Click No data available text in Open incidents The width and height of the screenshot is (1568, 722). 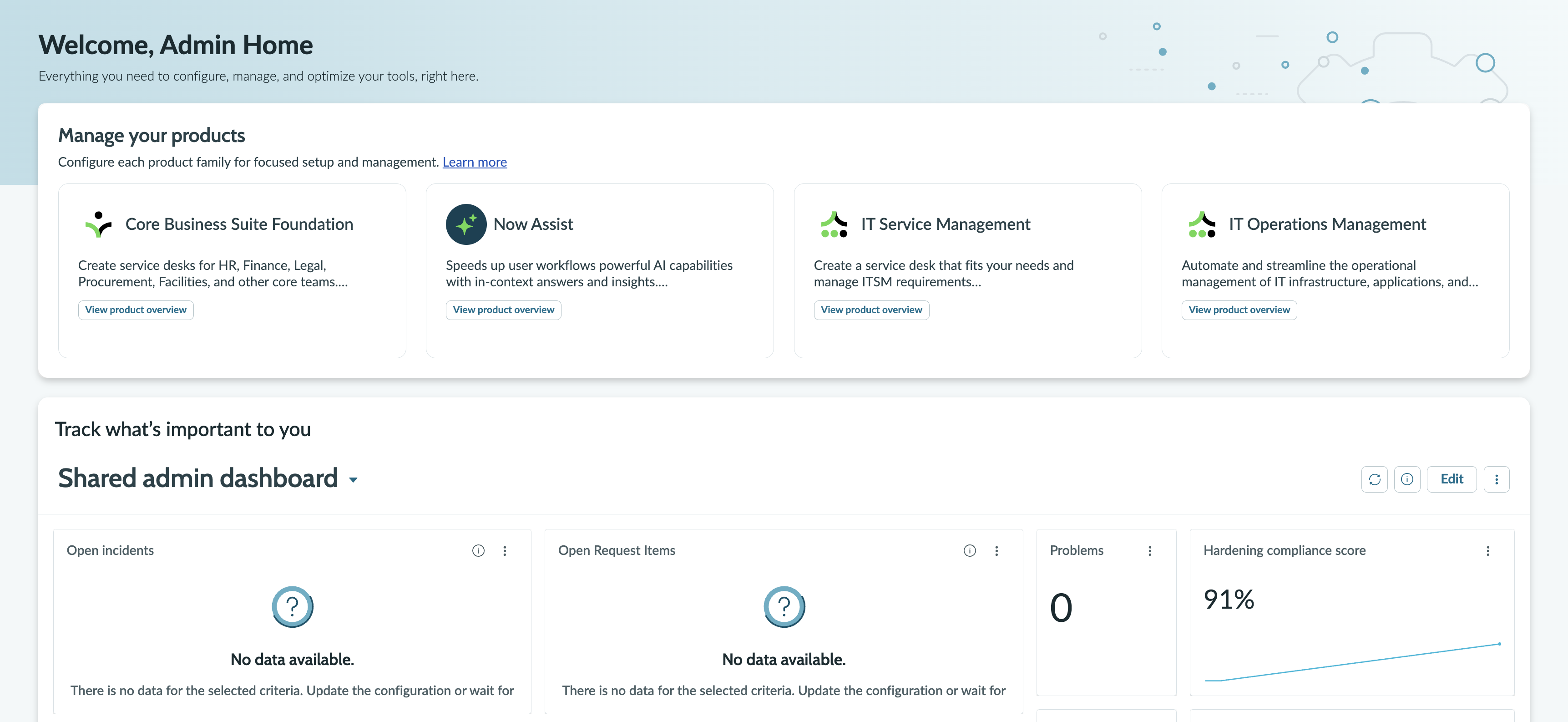292,659
